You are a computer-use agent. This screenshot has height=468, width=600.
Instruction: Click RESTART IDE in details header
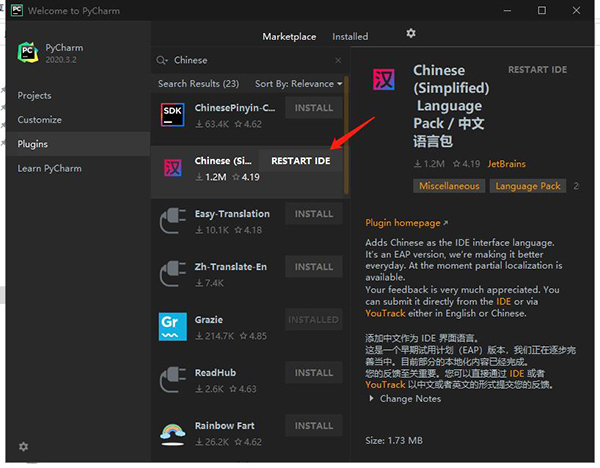click(x=537, y=70)
